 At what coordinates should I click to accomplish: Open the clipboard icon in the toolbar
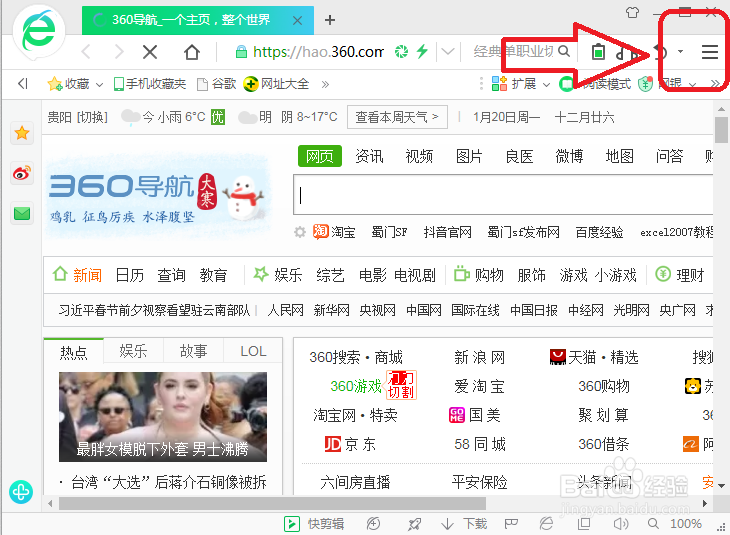point(598,52)
